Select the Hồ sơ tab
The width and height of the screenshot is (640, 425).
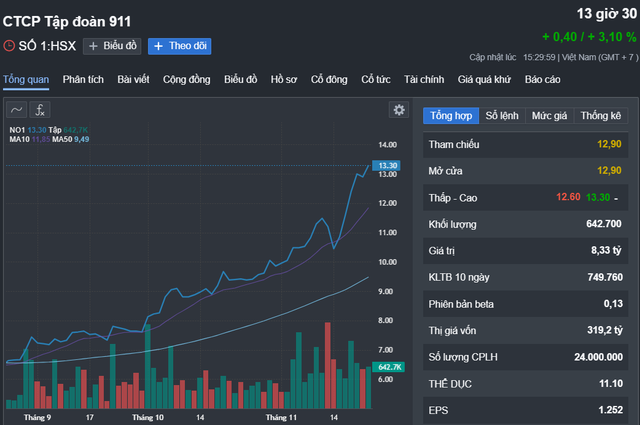click(285, 79)
